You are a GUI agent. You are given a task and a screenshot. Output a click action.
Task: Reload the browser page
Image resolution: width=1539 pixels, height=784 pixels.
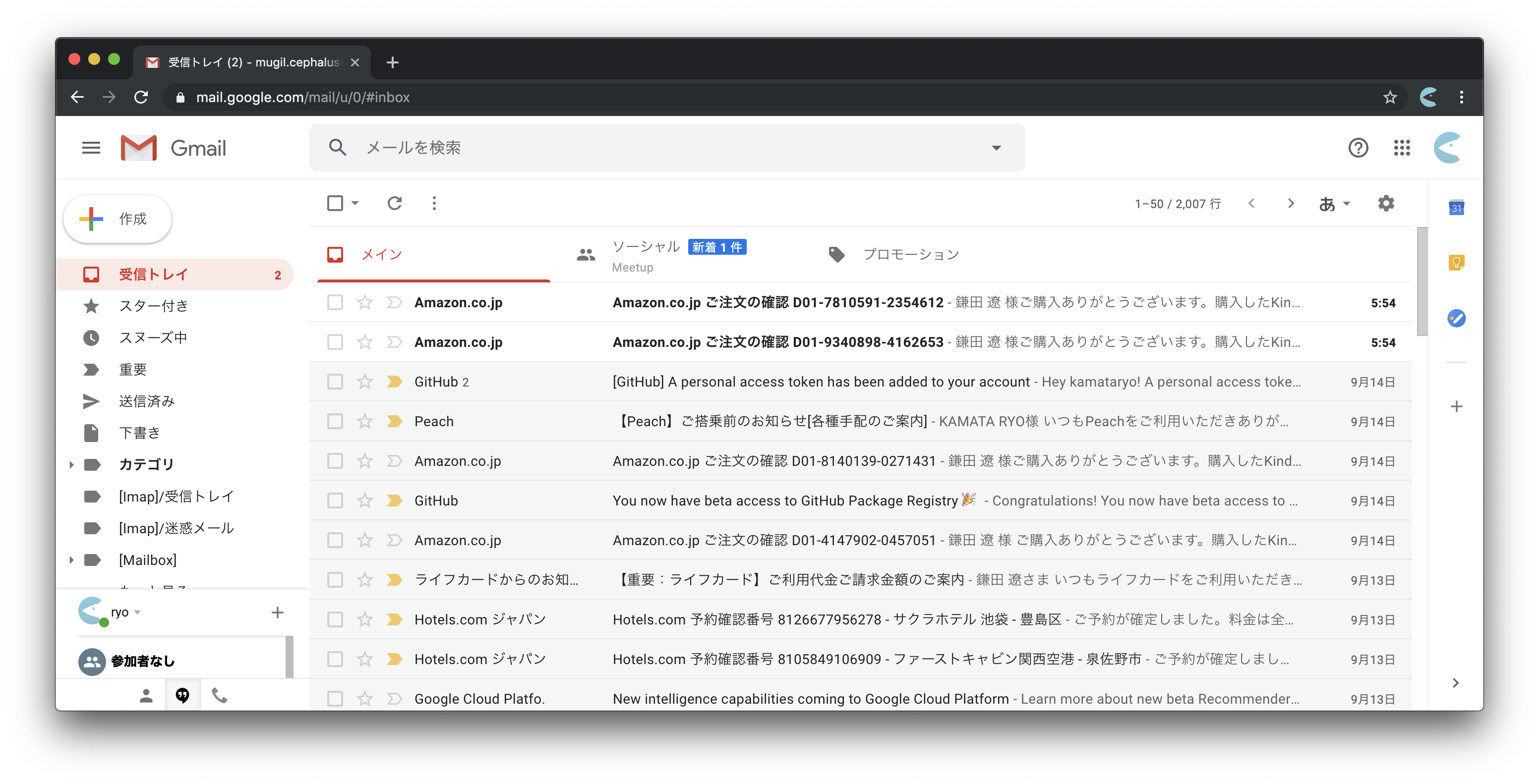[x=141, y=97]
